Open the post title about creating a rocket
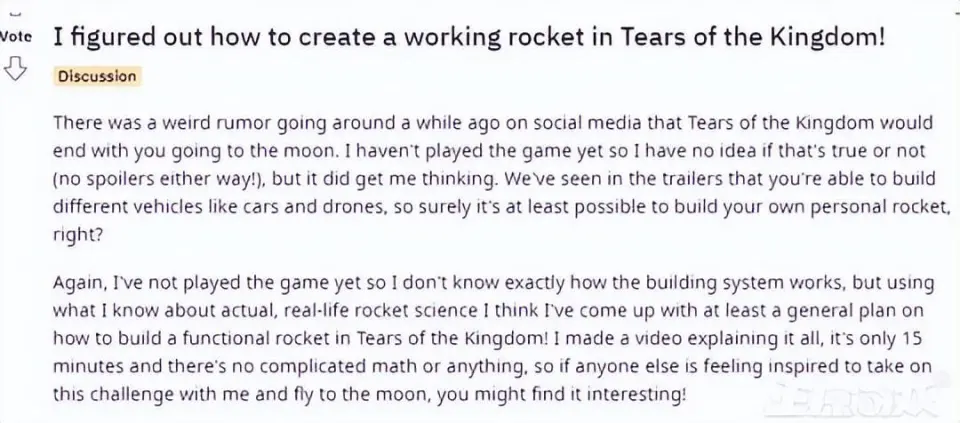The height and width of the screenshot is (423, 960). coord(468,38)
